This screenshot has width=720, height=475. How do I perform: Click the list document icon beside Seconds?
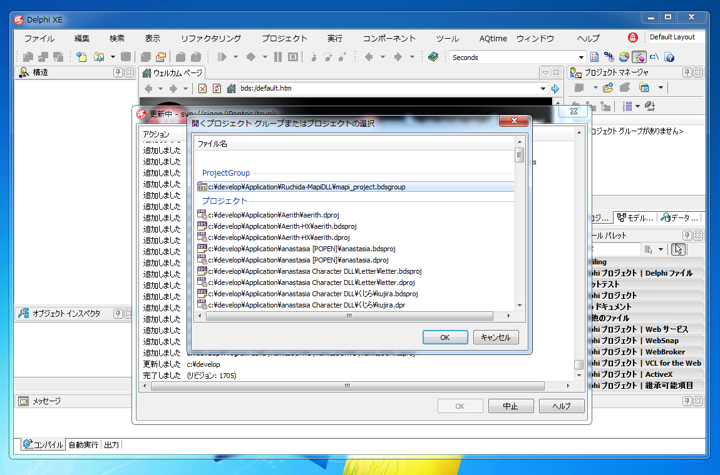(x=594, y=57)
